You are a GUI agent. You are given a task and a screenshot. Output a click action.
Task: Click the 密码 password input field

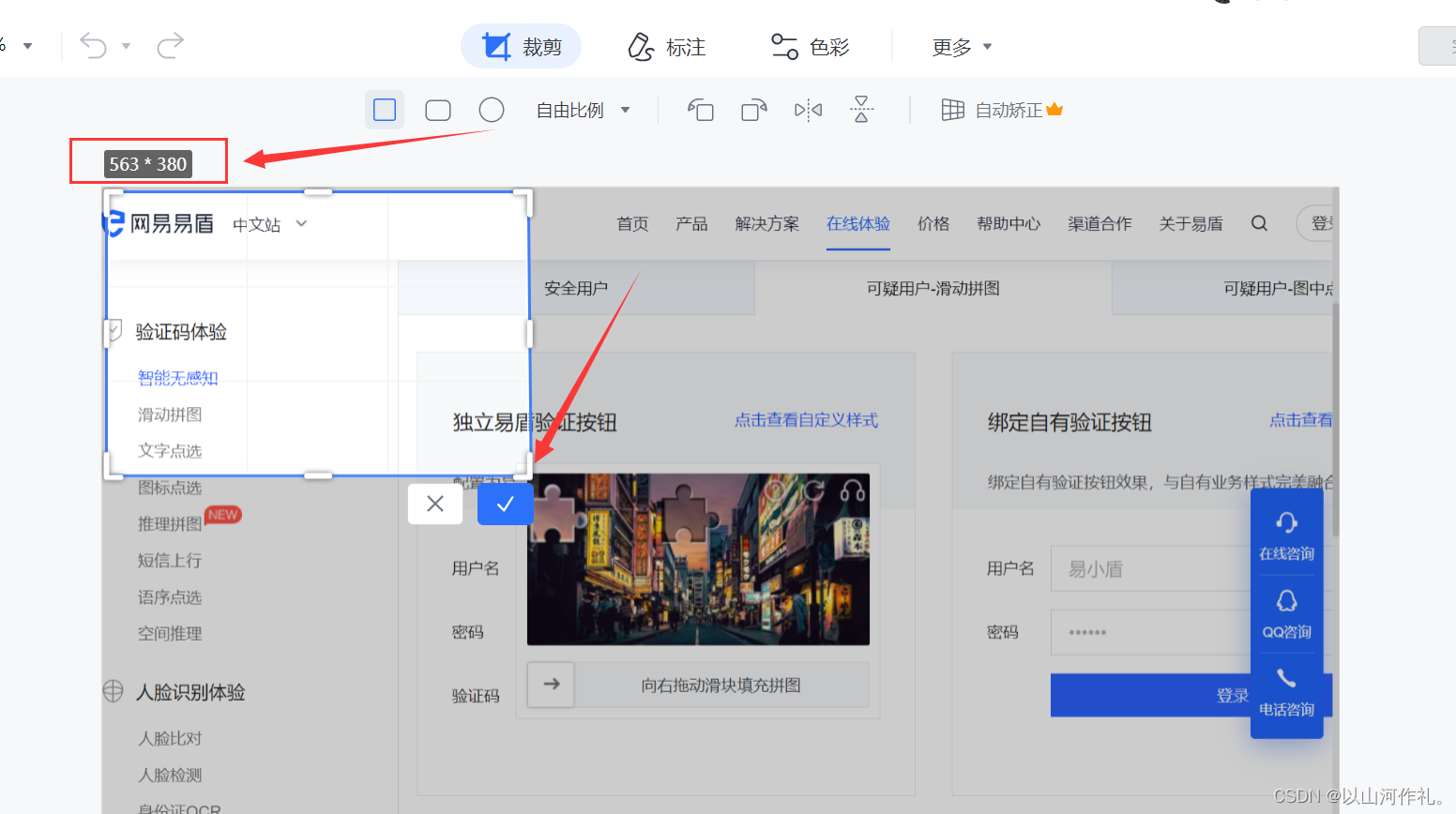coord(1152,632)
